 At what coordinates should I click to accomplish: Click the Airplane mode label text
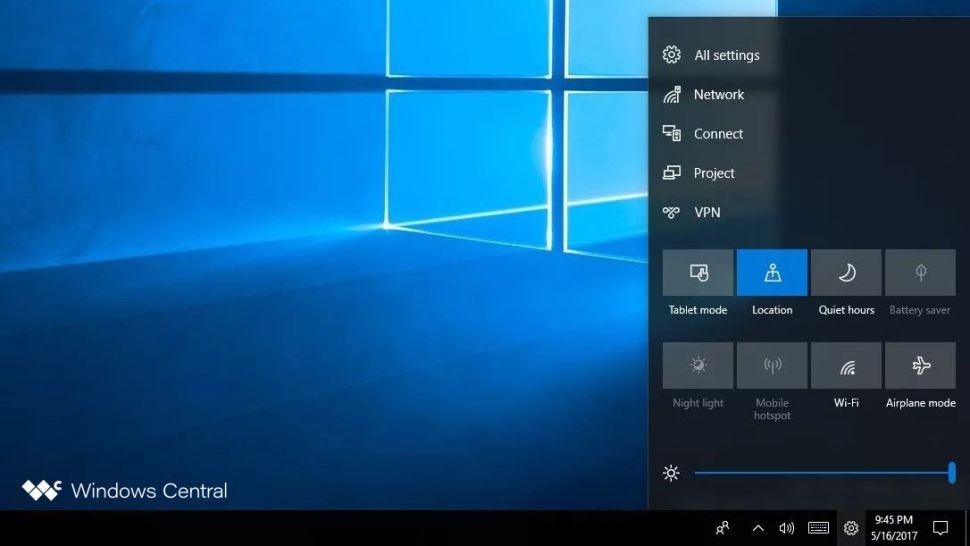click(x=921, y=403)
